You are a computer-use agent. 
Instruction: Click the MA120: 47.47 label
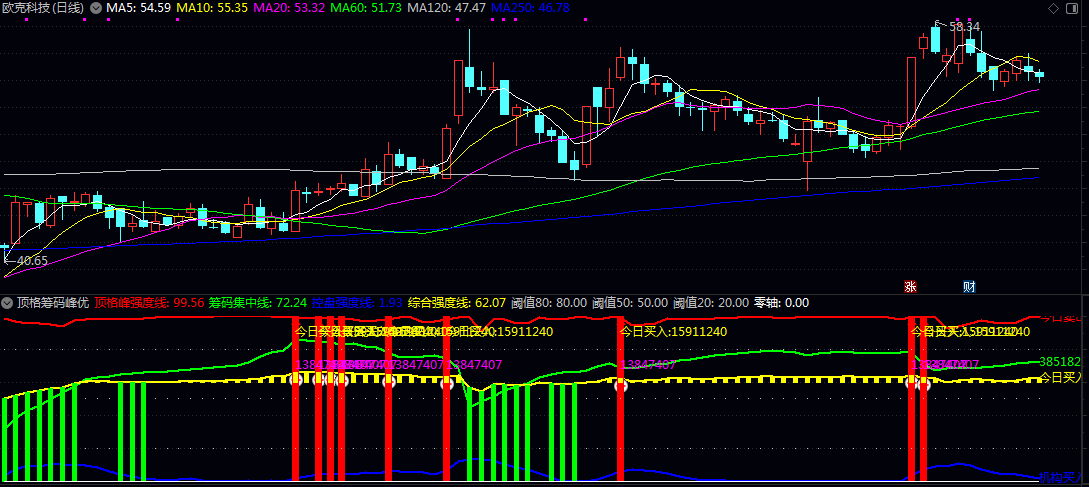pos(445,8)
